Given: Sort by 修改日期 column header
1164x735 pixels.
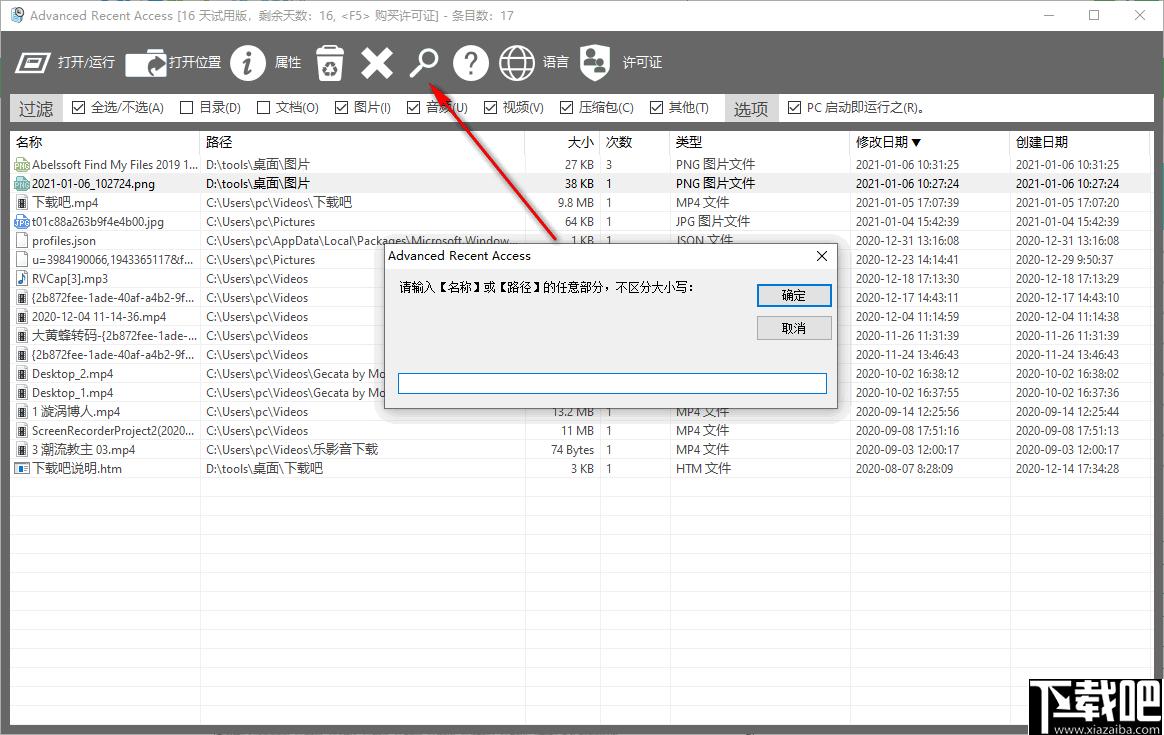Looking at the screenshot, I should coord(930,142).
